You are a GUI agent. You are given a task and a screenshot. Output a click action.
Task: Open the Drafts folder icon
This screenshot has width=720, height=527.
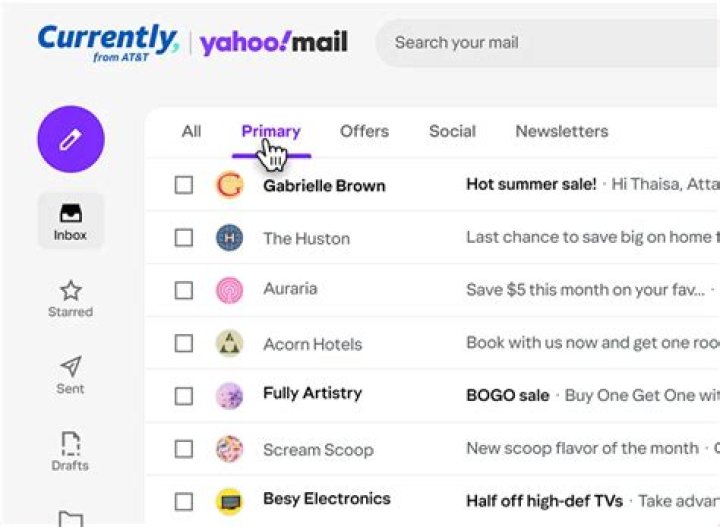71,444
